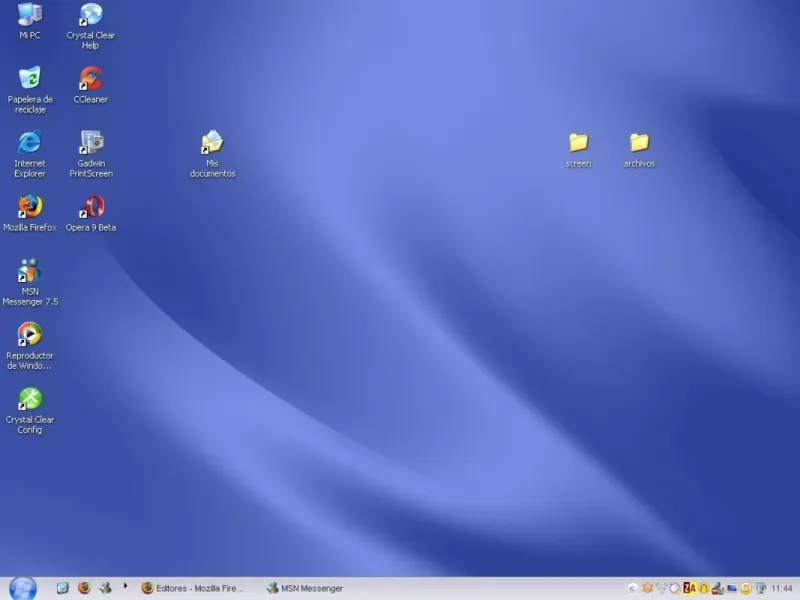Click the yellow padlock tray icon
800x600 pixels.
704,588
